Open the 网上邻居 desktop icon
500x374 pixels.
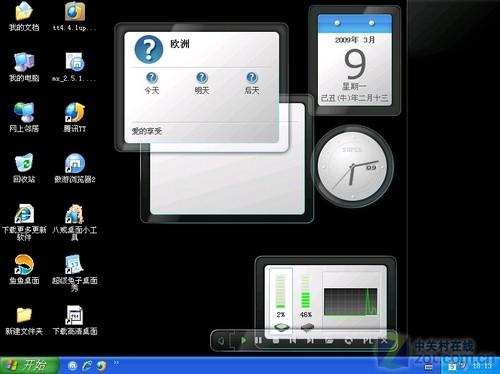pyautogui.click(x=24, y=117)
